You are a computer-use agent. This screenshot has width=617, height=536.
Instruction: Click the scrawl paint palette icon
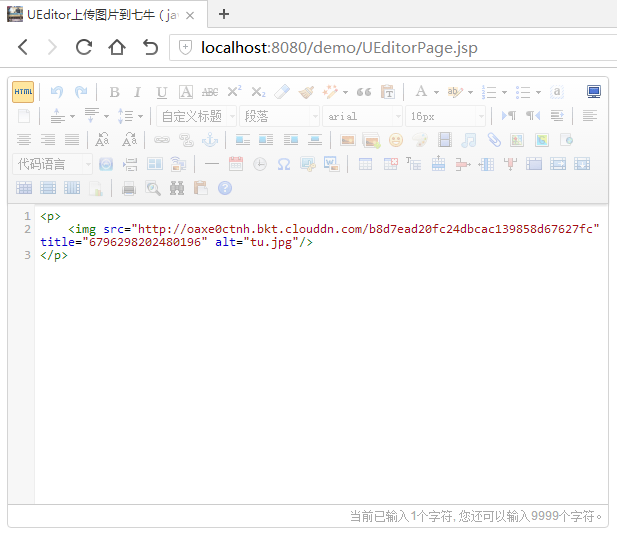[420, 140]
